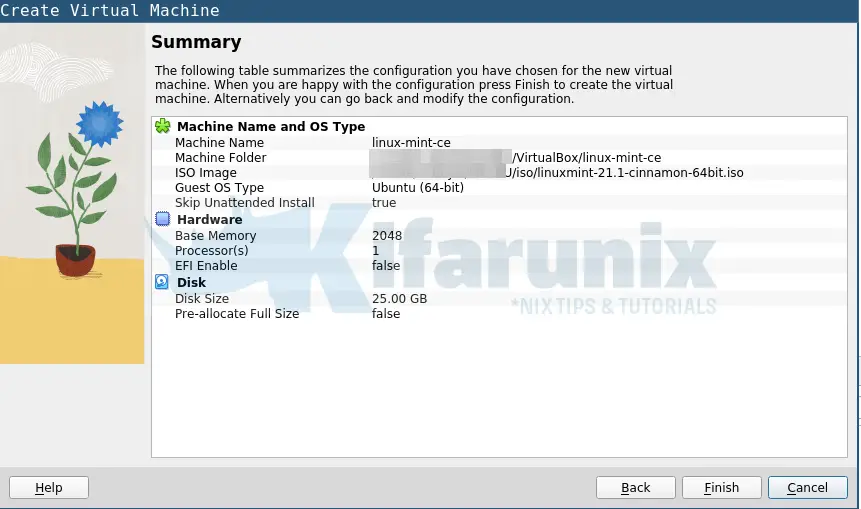Click the Hardware chip icon
The width and height of the screenshot is (861, 509).
coord(163,219)
